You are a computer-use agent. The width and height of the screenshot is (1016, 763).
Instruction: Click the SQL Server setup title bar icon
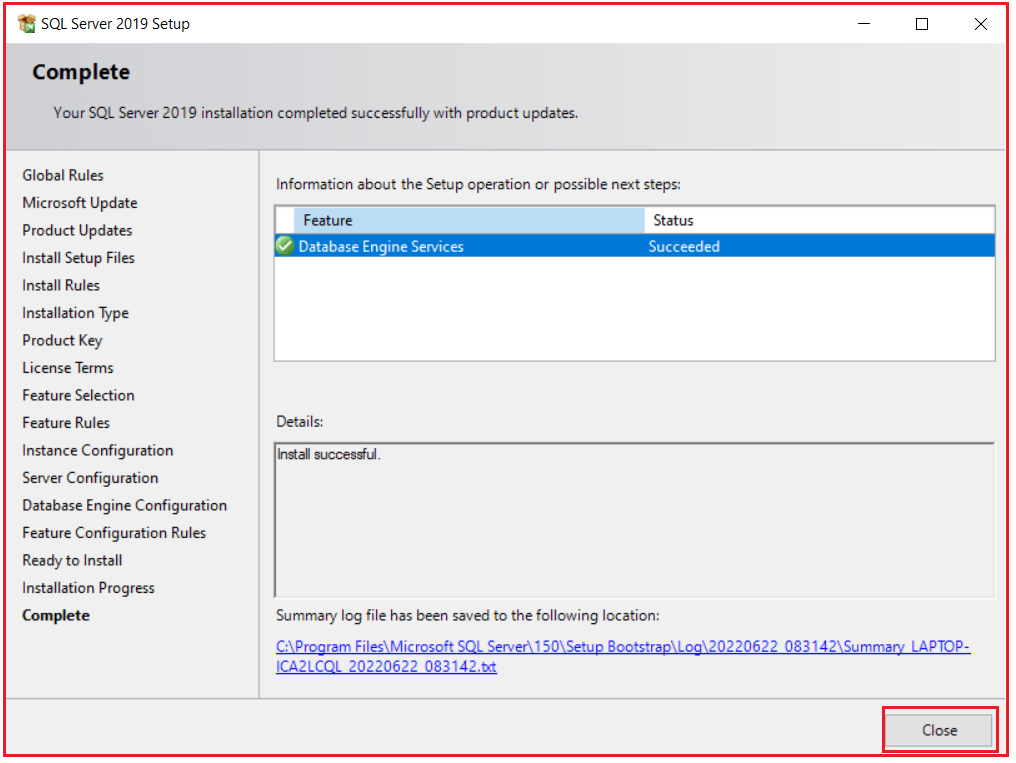pos(27,24)
